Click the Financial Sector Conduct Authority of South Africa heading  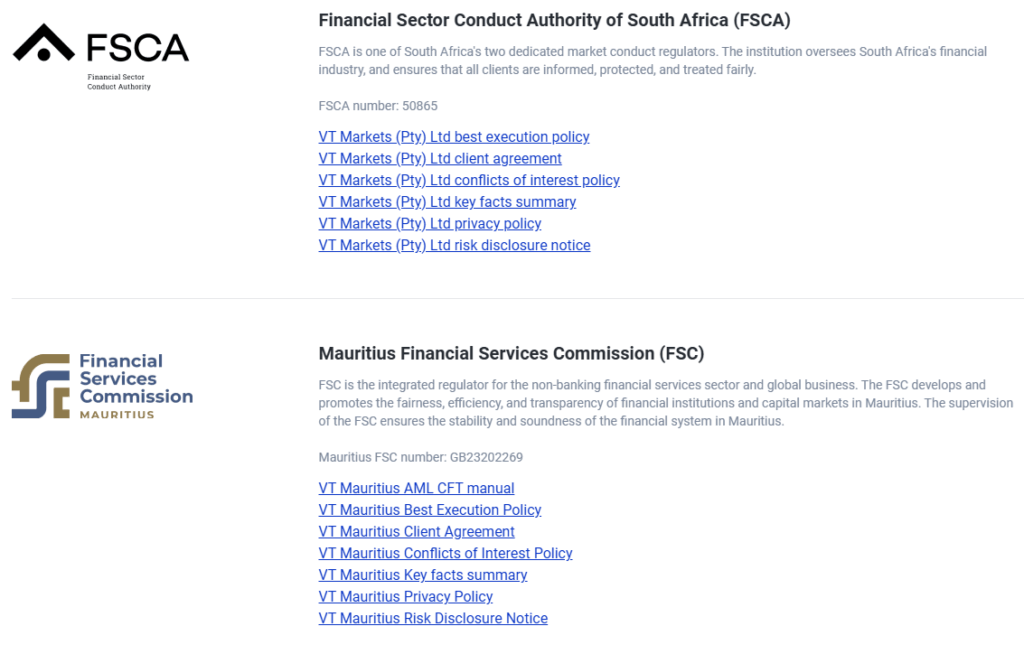(554, 20)
